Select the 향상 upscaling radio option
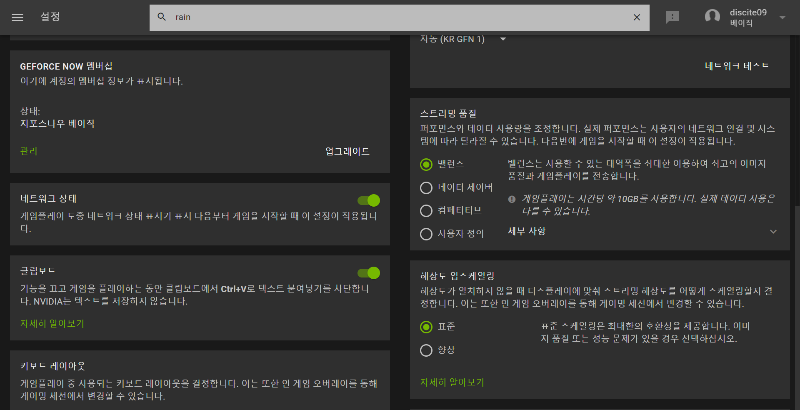The height and width of the screenshot is (410, 800). (x=426, y=350)
